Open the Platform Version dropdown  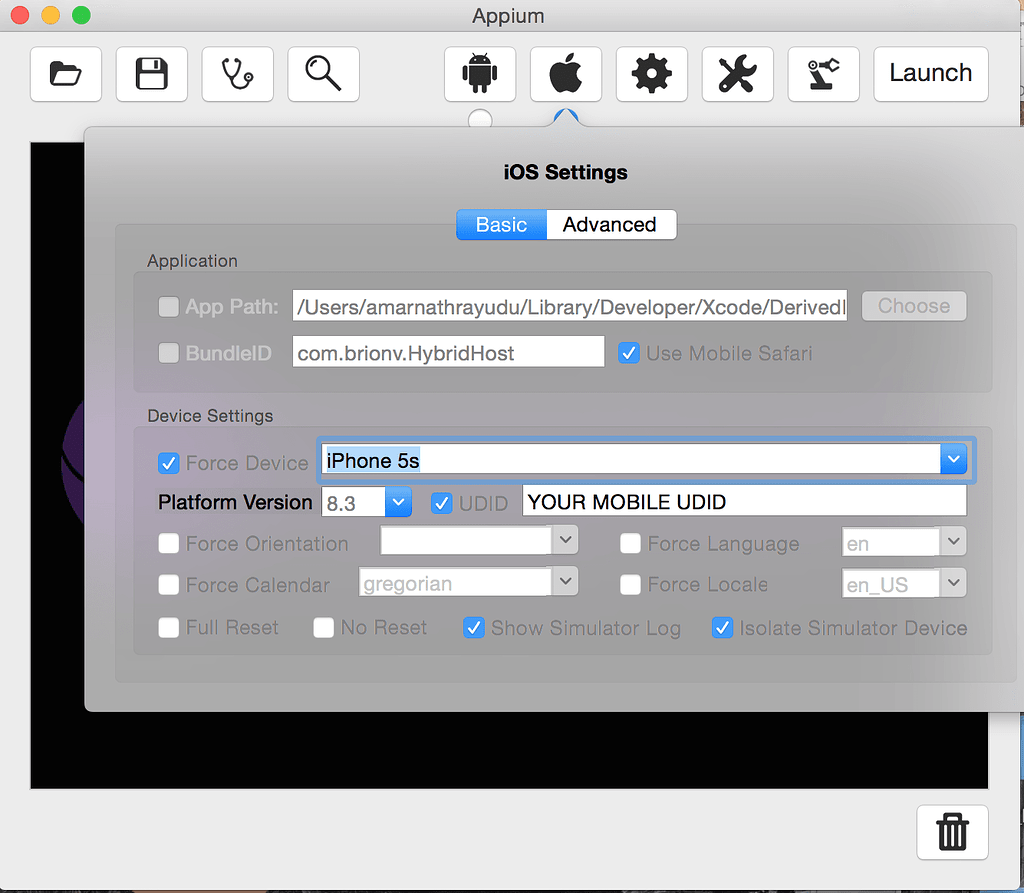pos(398,502)
